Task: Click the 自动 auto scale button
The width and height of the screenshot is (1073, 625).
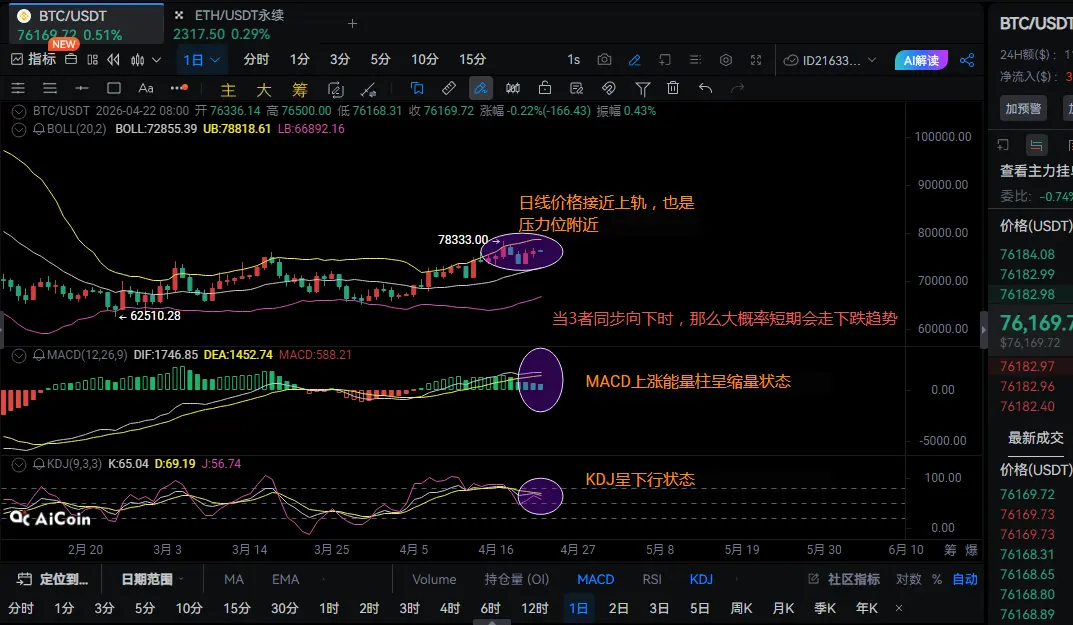Action: (x=965, y=579)
